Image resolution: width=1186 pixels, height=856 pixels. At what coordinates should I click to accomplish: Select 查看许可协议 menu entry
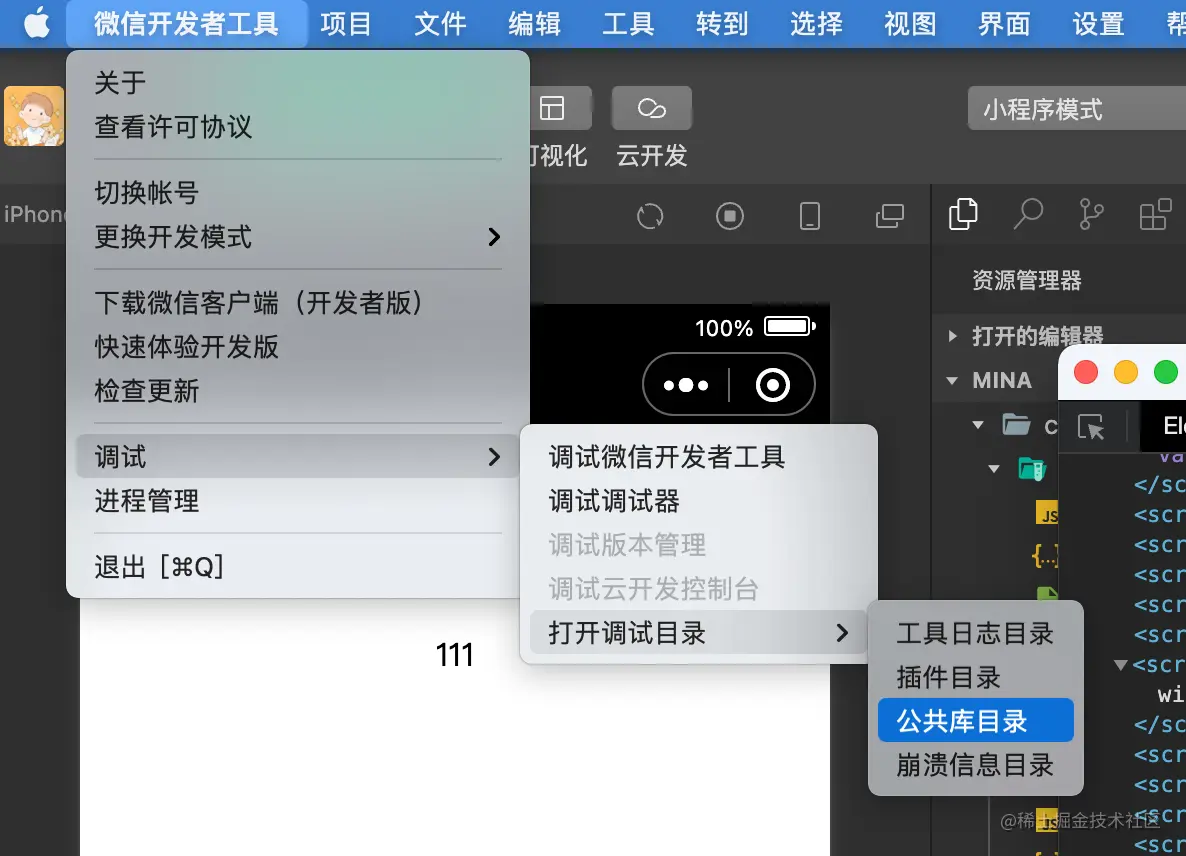pyautogui.click(x=298, y=126)
